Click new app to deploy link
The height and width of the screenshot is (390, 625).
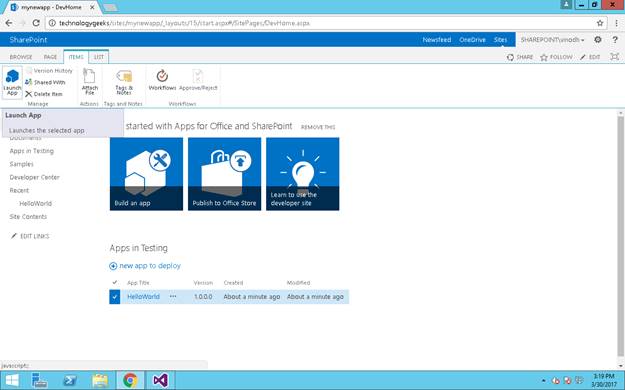click(145, 266)
